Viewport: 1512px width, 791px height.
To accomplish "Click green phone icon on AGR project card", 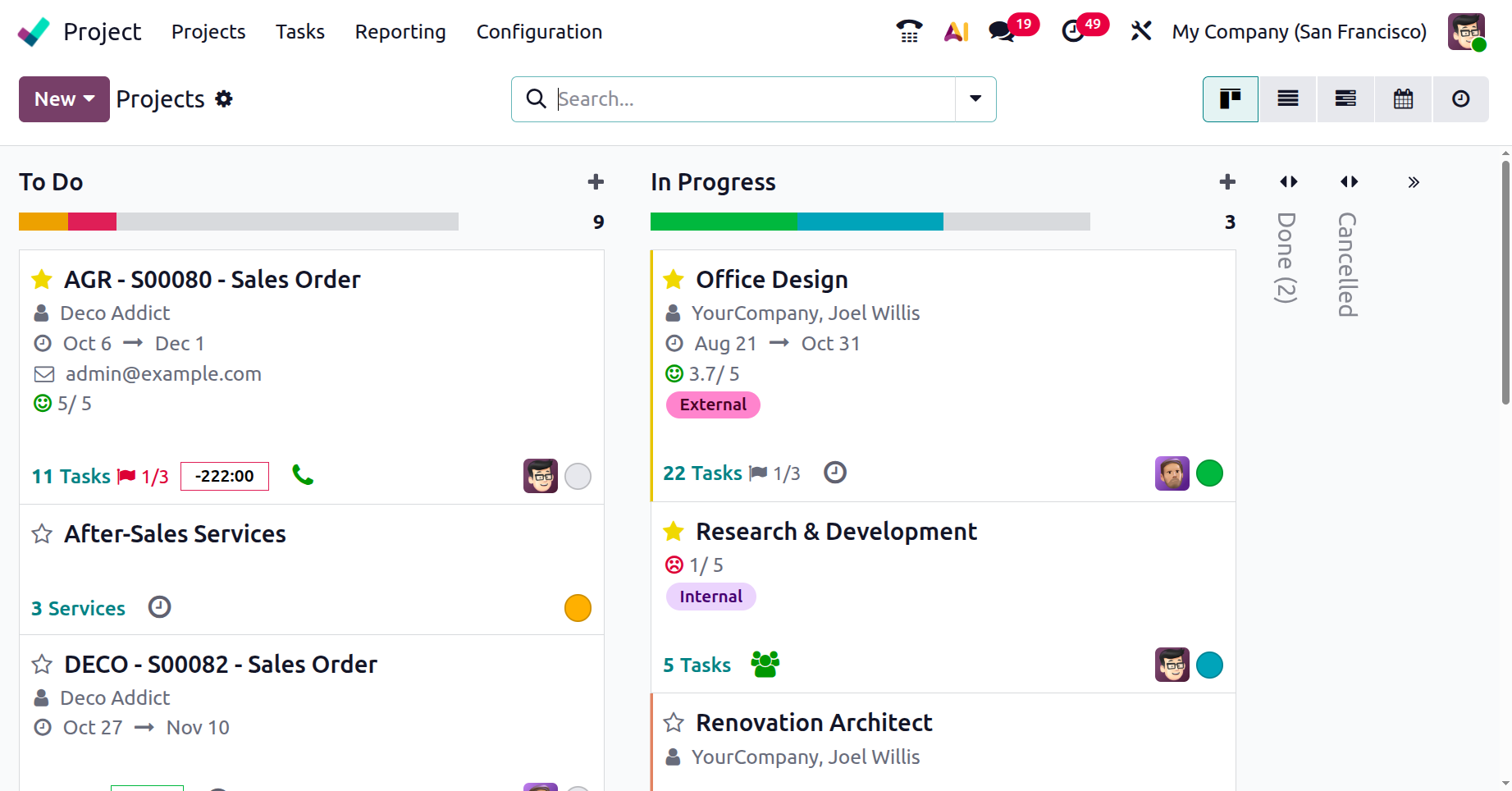I will coord(303,475).
